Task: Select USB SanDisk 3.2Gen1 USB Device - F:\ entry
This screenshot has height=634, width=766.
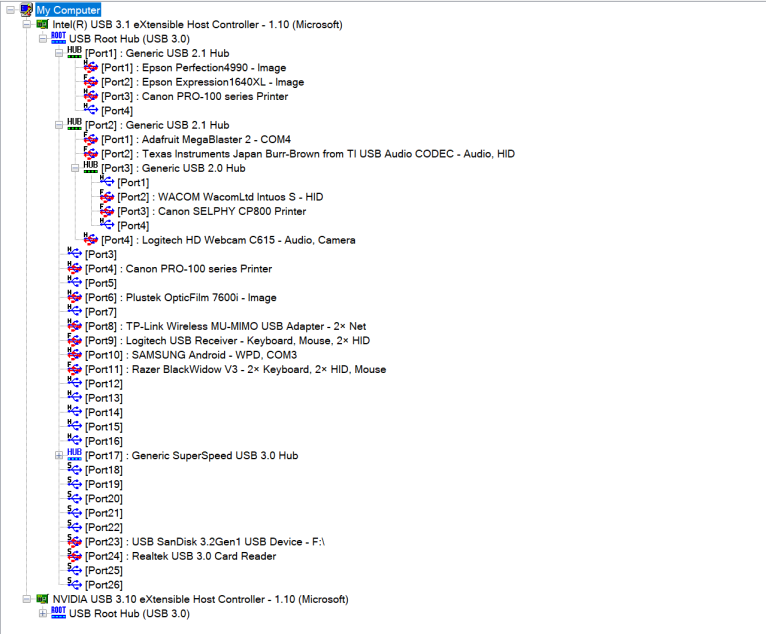Action: pyautogui.click(x=205, y=542)
